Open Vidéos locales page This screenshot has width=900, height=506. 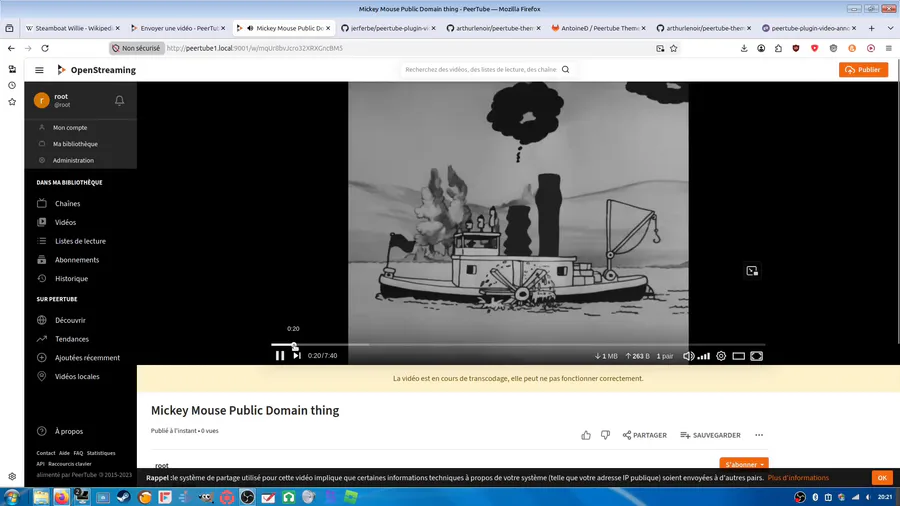(x=77, y=377)
